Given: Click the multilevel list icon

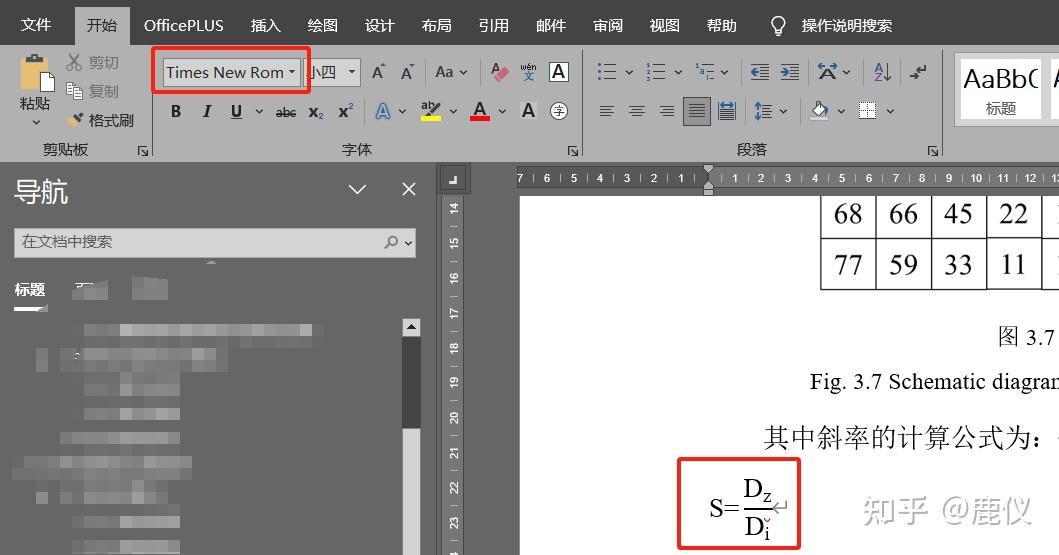Looking at the screenshot, I should click(704, 72).
